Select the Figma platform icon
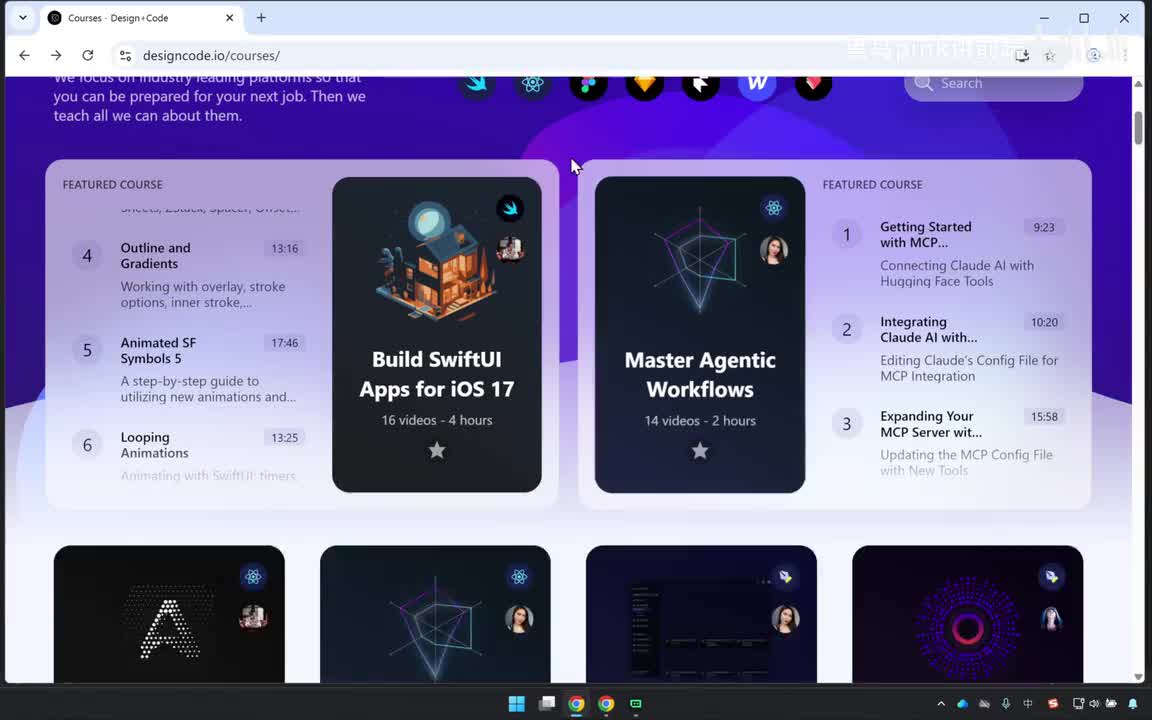Image resolution: width=1152 pixels, height=720 pixels. pos(588,84)
